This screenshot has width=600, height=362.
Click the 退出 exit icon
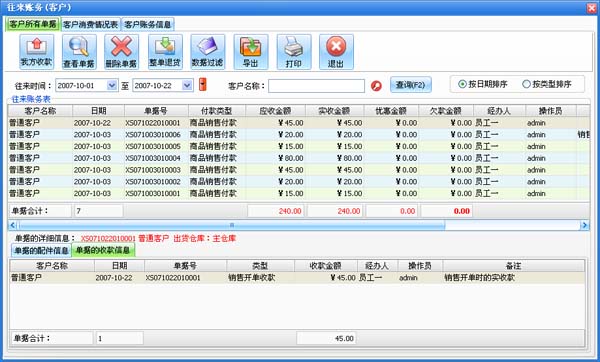point(336,52)
